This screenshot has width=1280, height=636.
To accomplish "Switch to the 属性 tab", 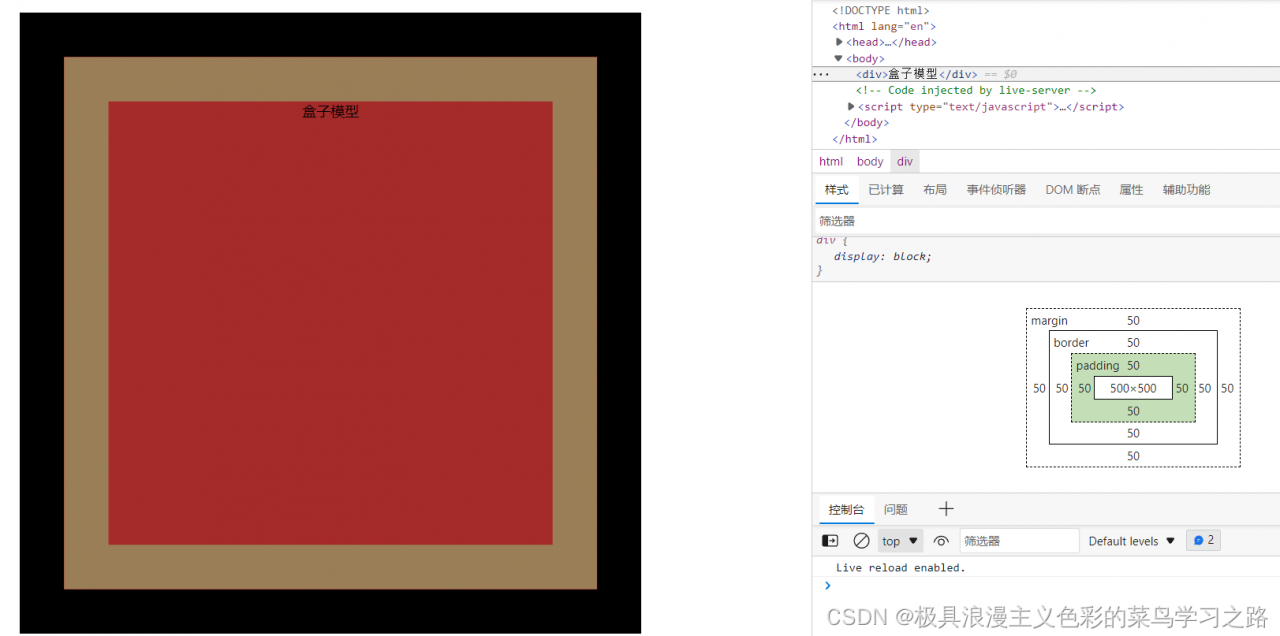I will click(1131, 189).
